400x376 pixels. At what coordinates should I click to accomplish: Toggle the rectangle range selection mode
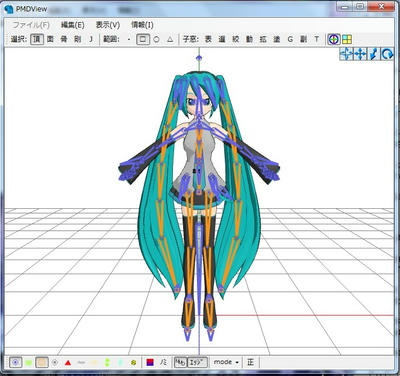click(x=143, y=39)
